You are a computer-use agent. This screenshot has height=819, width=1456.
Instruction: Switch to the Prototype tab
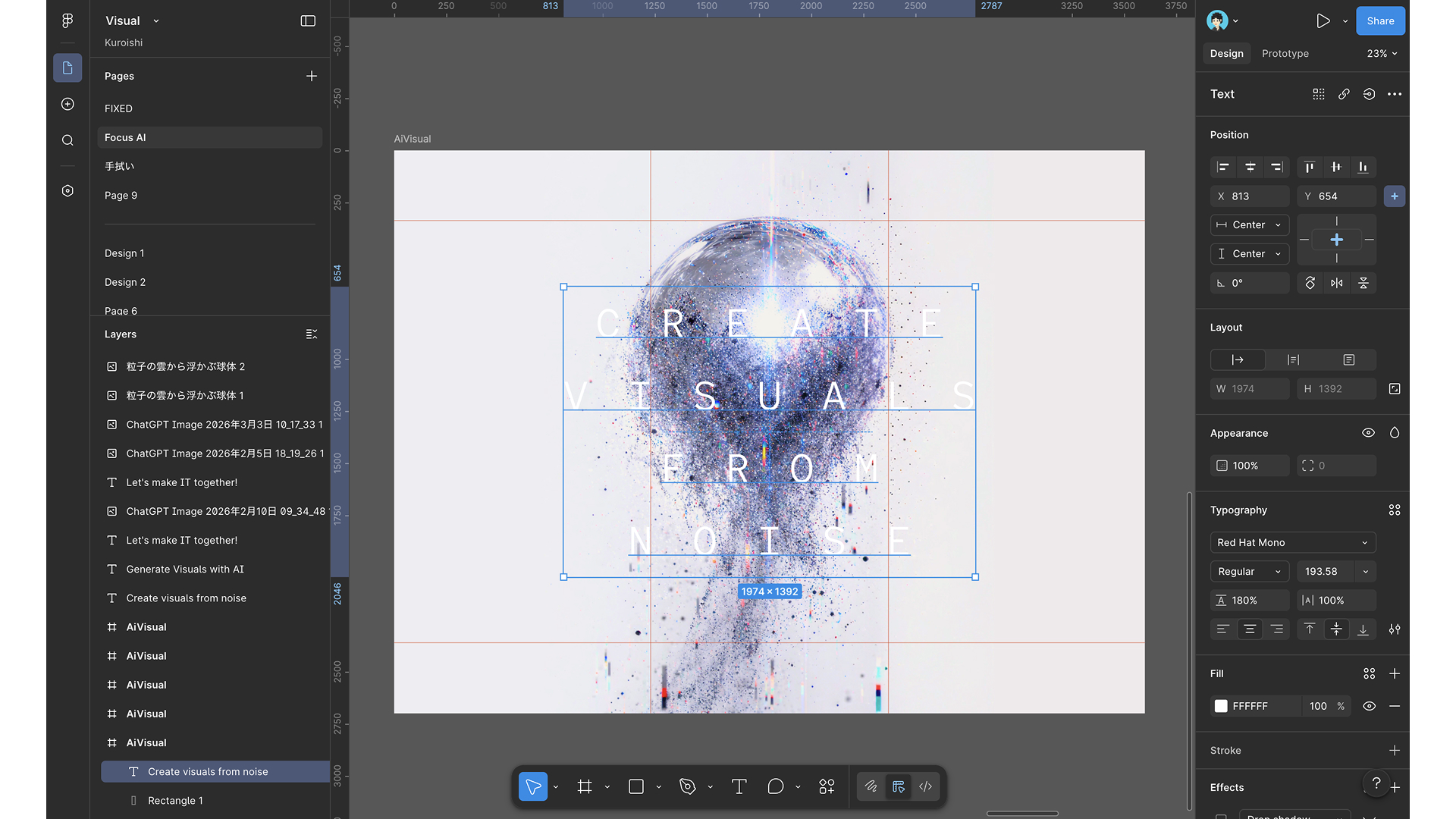pos(1285,53)
